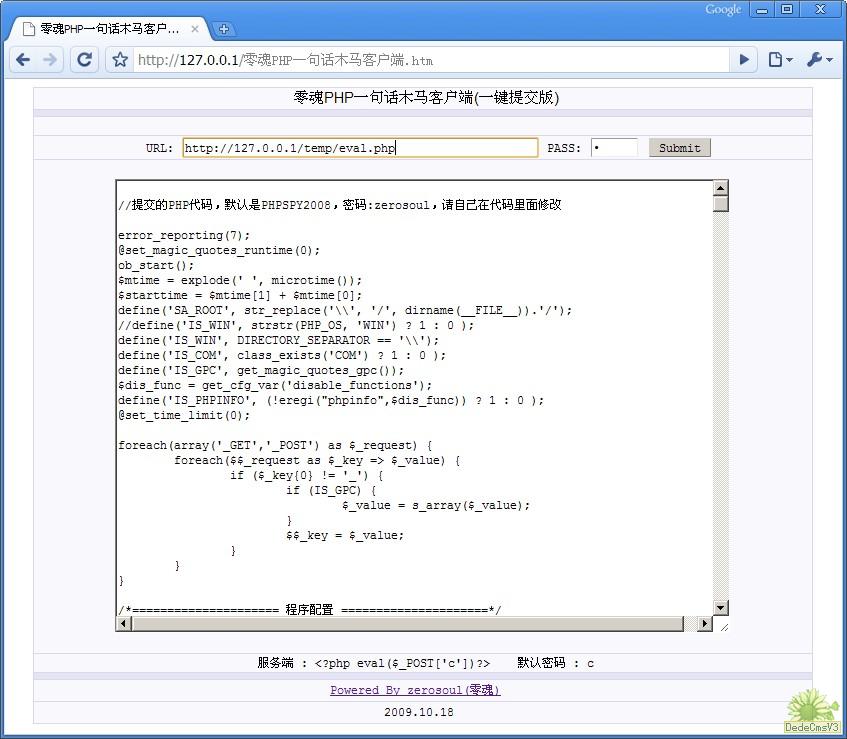Viewport: 847px width, 739px height.
Task: Click the code area vertical scroll thumb
Action: click(721, 204)
